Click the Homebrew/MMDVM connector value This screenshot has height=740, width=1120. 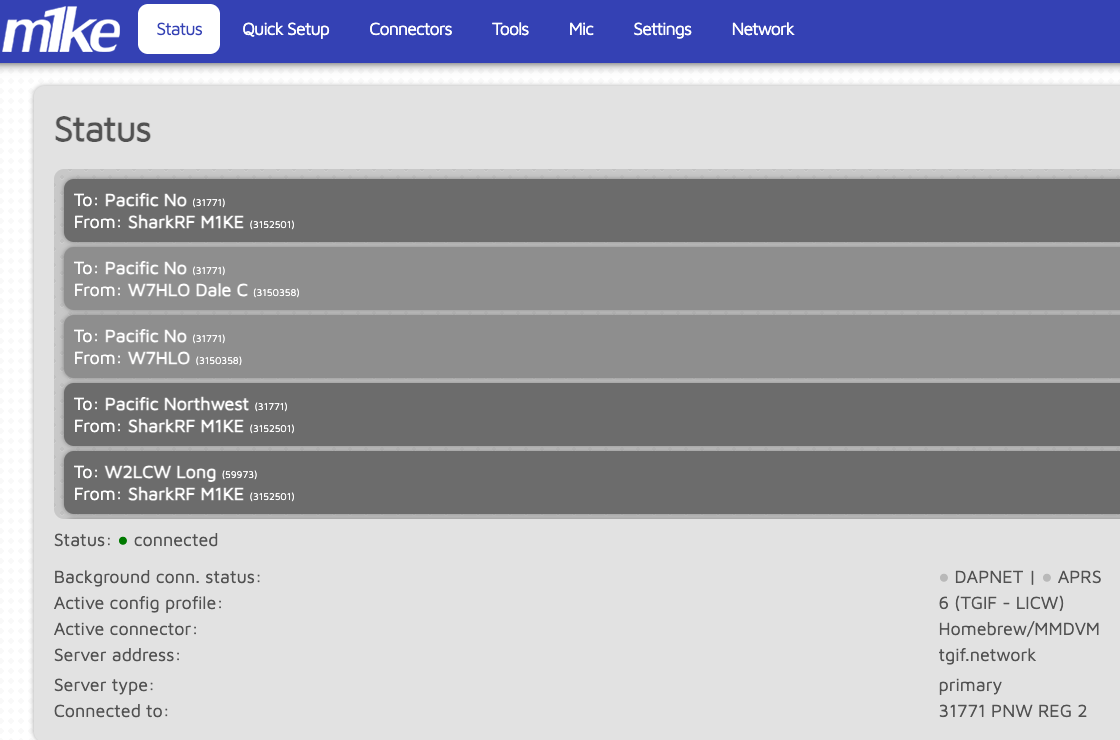coord(1018,629)
